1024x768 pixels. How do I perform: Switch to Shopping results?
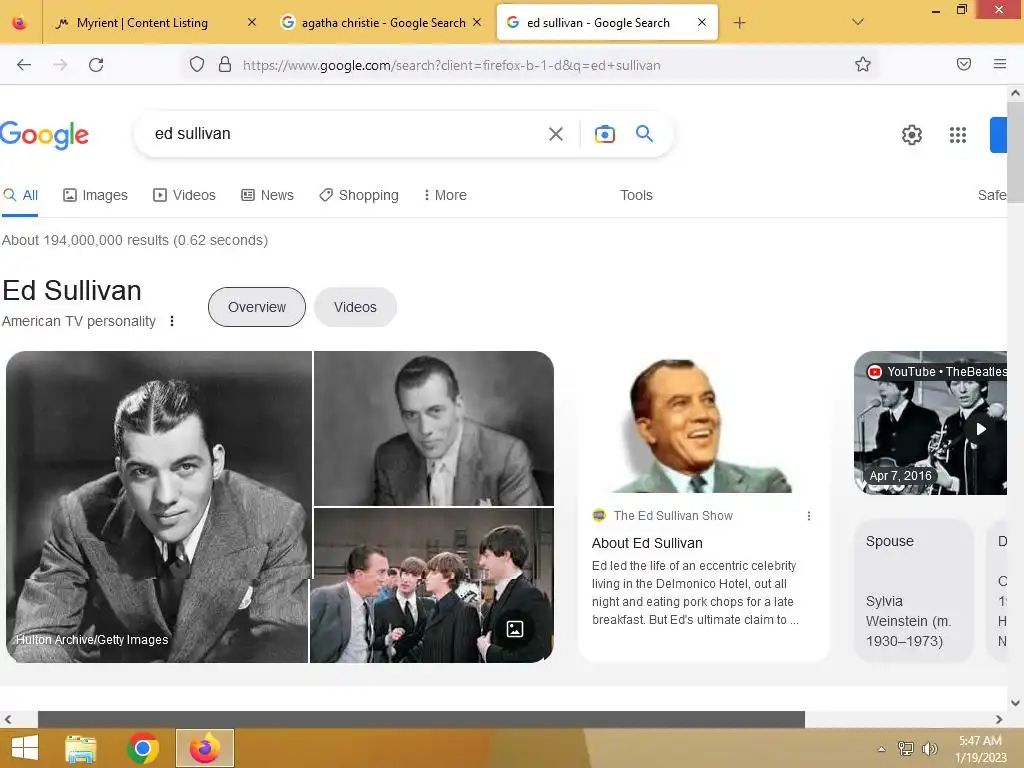(359, 195)
